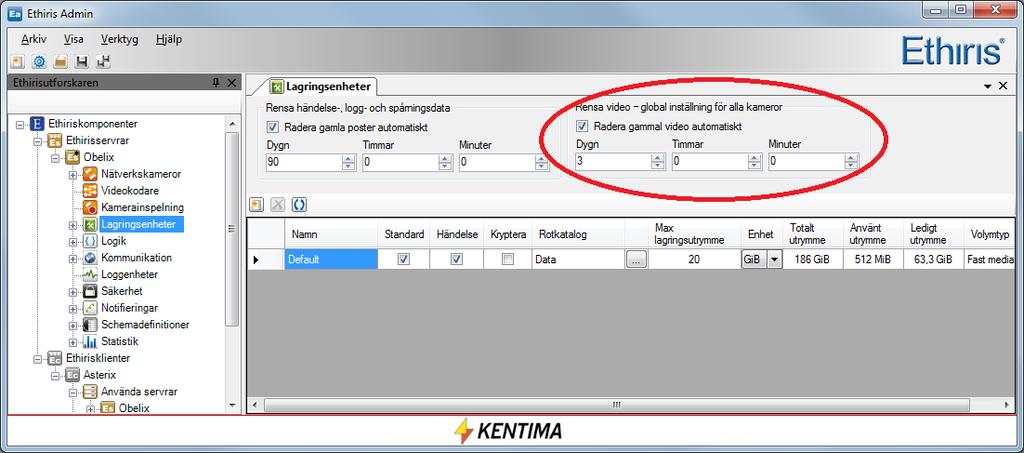The width and height of the screenshot is (1024, 453).
Task: Open the Visa menu
Action: point(74,39)
